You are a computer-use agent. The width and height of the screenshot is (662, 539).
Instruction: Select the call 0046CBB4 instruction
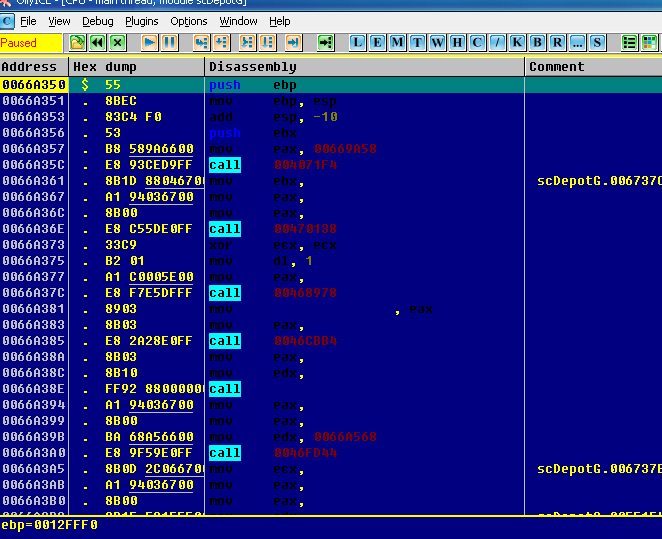coord(273,341)
